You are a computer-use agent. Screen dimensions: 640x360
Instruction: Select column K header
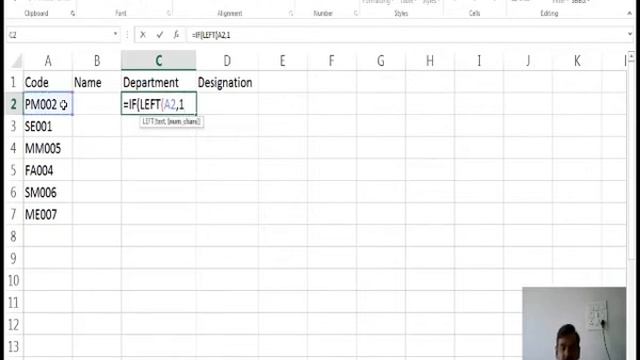coord(577,61)
